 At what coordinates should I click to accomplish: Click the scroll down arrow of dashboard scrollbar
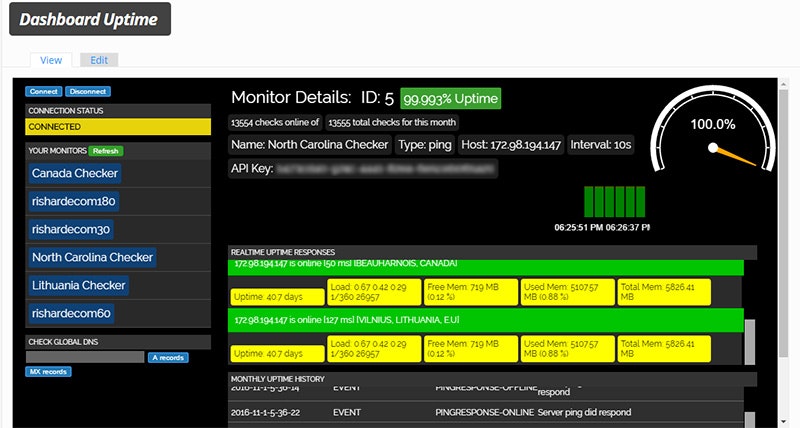(784, 422)
